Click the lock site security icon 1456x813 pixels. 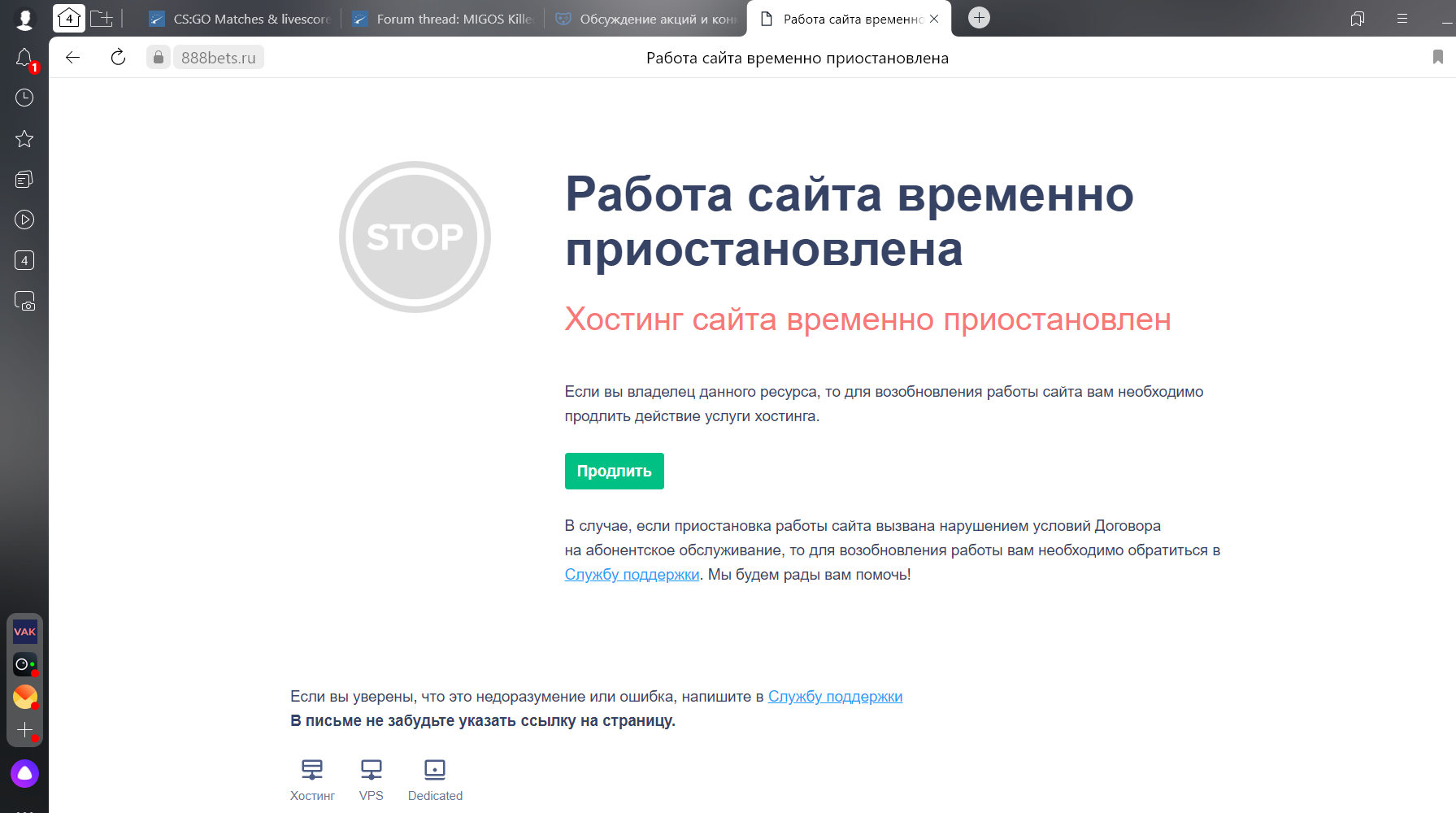pos(159,57)
